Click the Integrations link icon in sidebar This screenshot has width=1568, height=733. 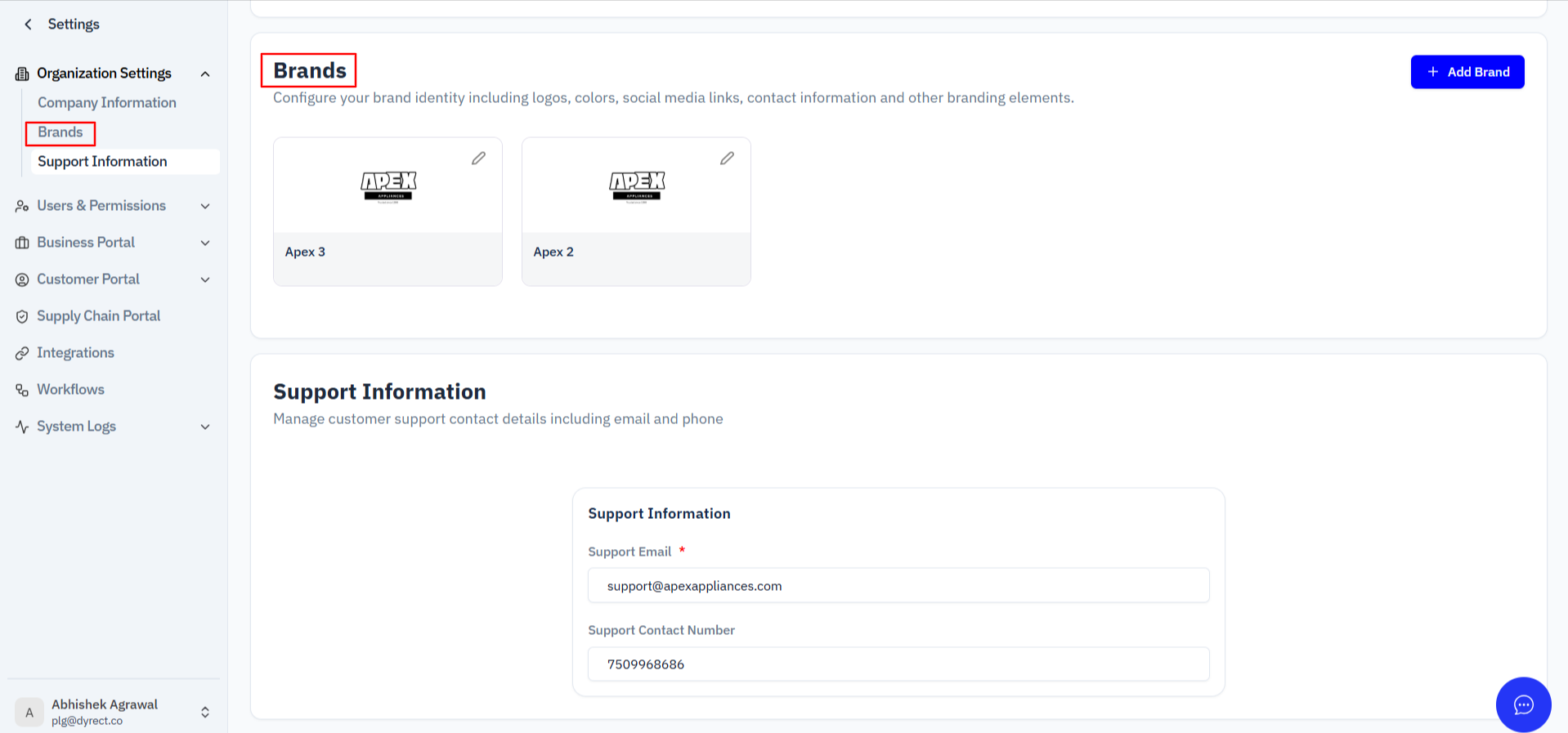(x=22, y=353)
